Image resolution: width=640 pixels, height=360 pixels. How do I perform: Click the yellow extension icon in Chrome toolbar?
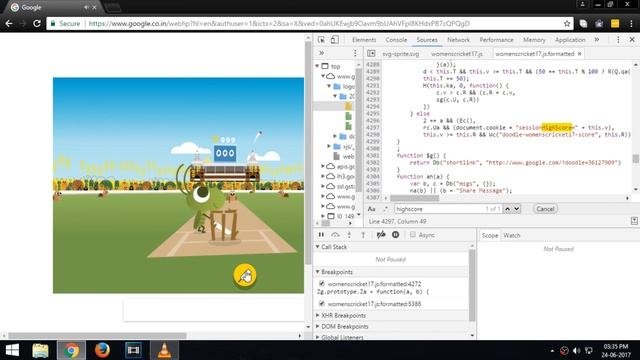[615, 24]
